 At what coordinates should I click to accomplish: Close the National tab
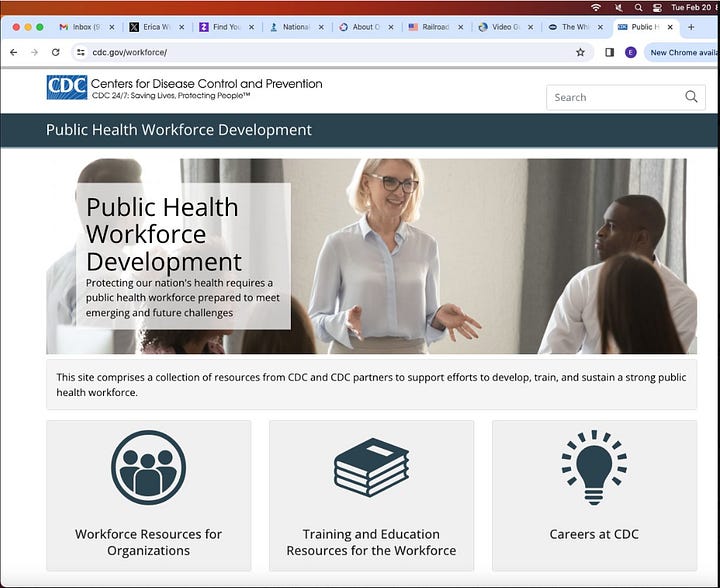321,28
